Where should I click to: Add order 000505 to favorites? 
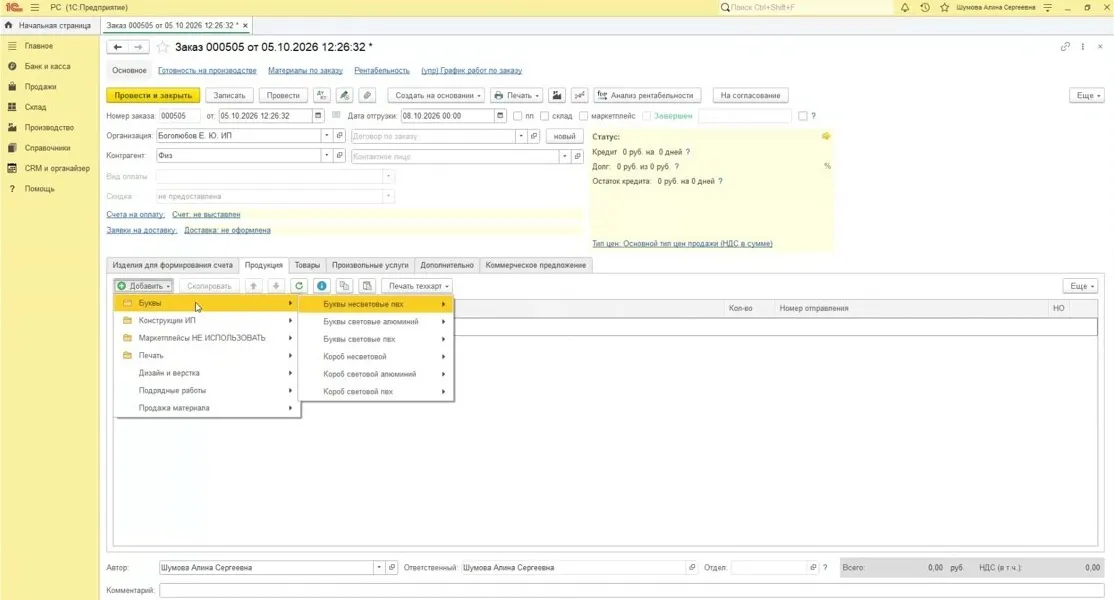(163, 47)
